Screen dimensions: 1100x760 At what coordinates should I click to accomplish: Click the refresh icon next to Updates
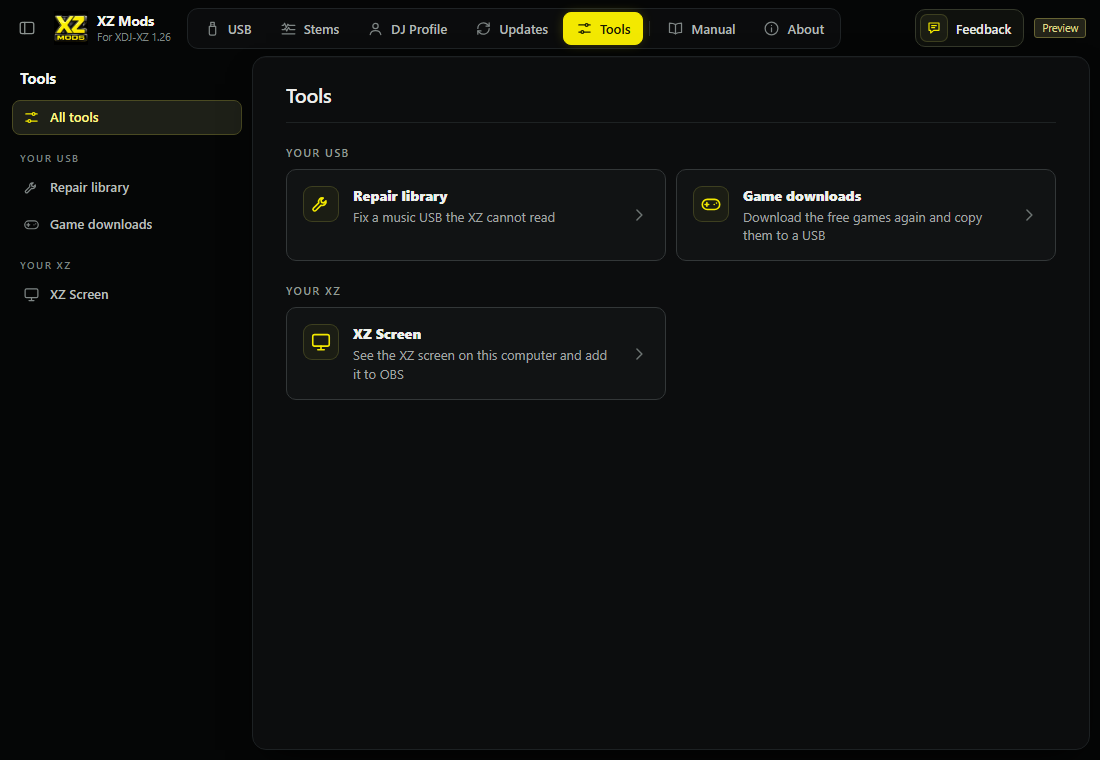pyautogui.click(x=483, y=29)
